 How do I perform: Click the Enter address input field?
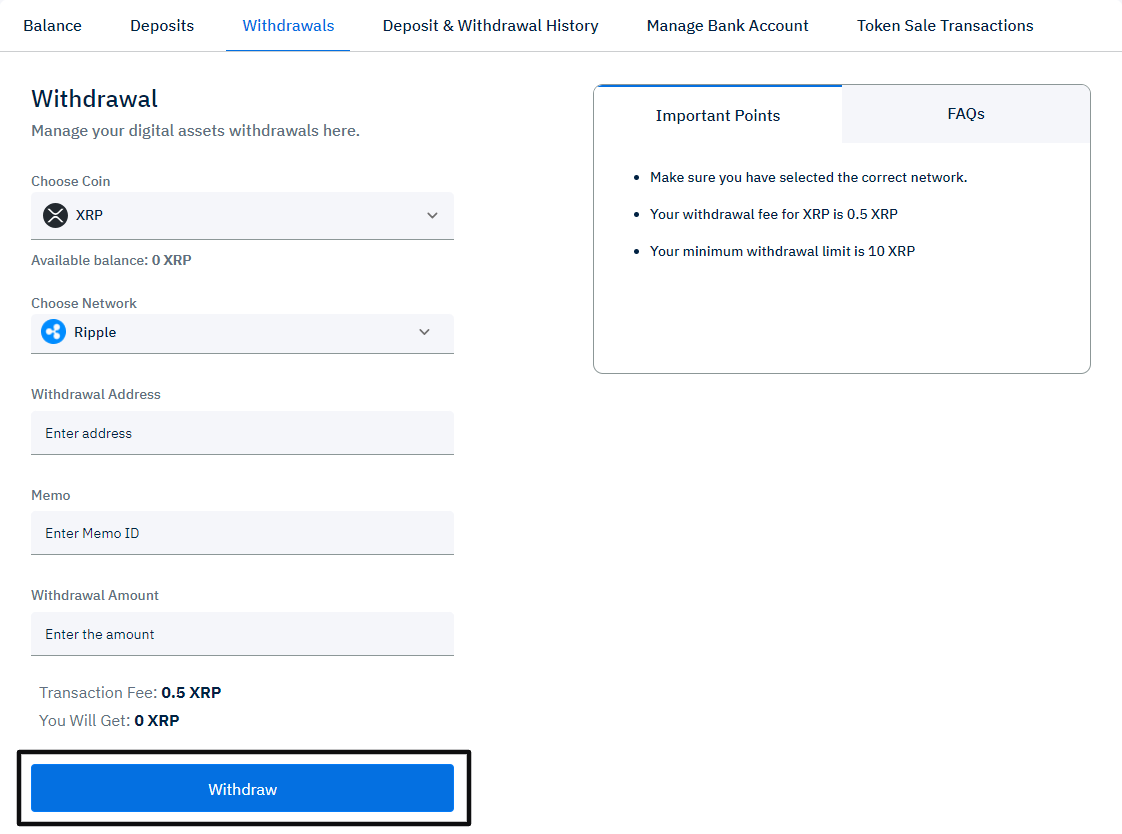pos(243,433)
